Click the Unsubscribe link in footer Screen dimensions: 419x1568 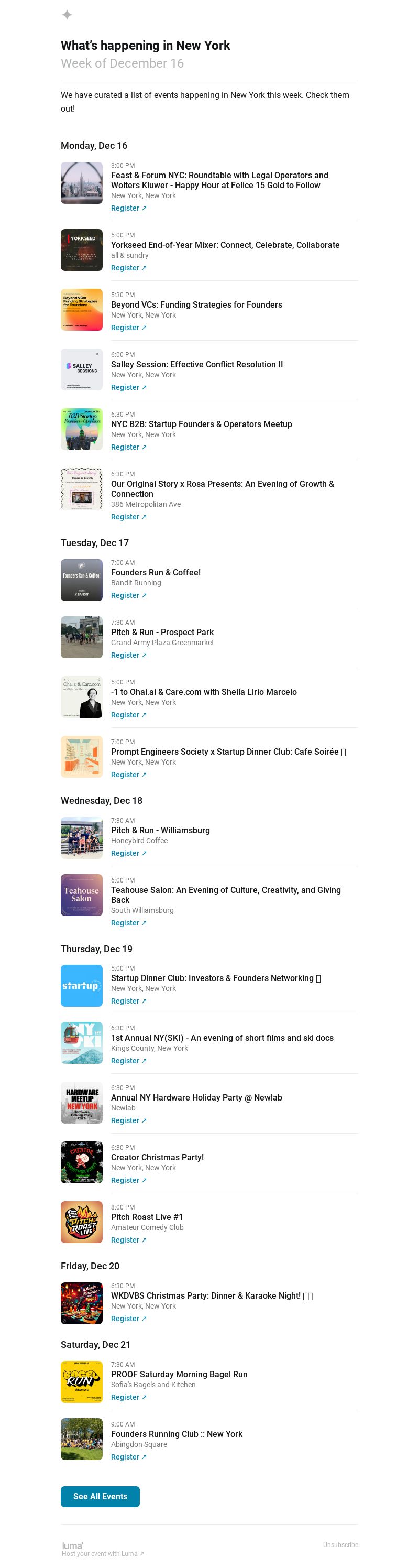340,1544
